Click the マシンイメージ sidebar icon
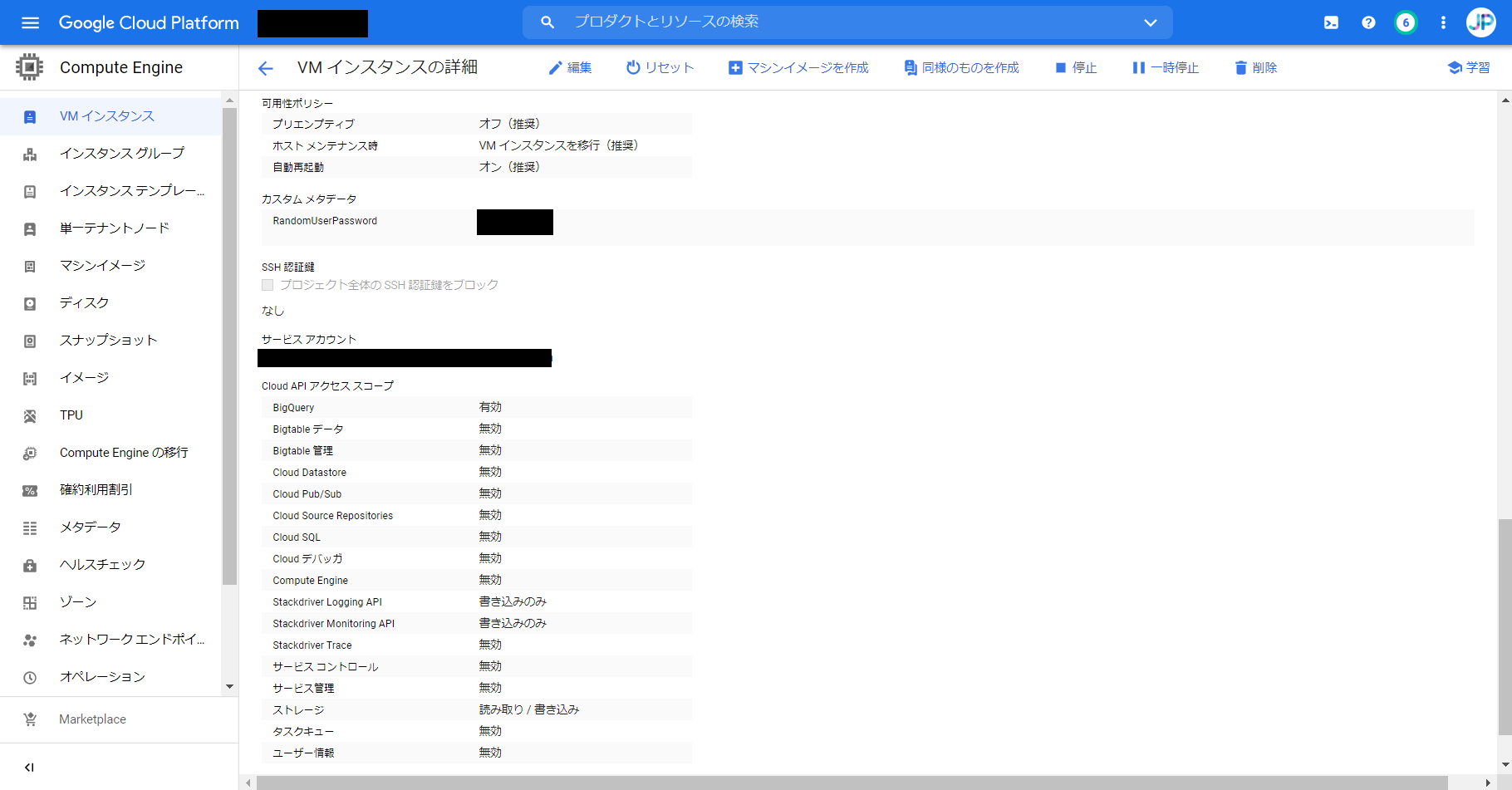Viewport: 1512px width, 790px height. click(30, 267)
